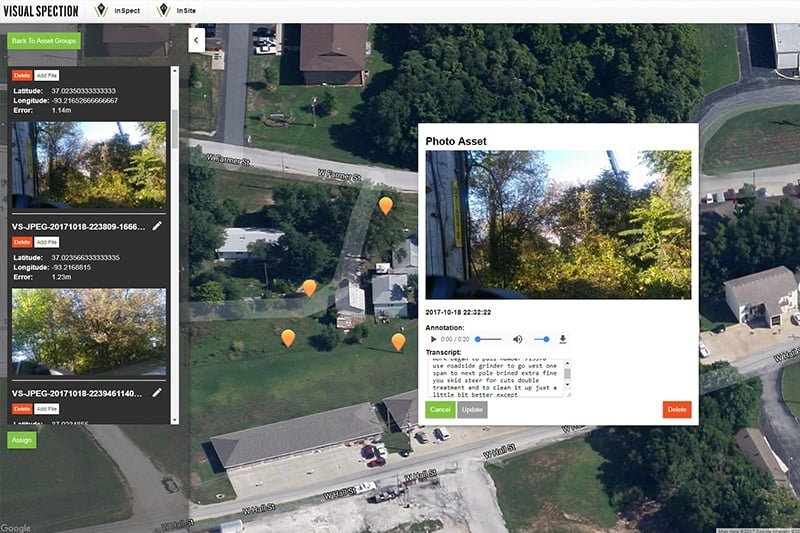
Task: Click the Google logo on map
Action: [x=15, y=528]
